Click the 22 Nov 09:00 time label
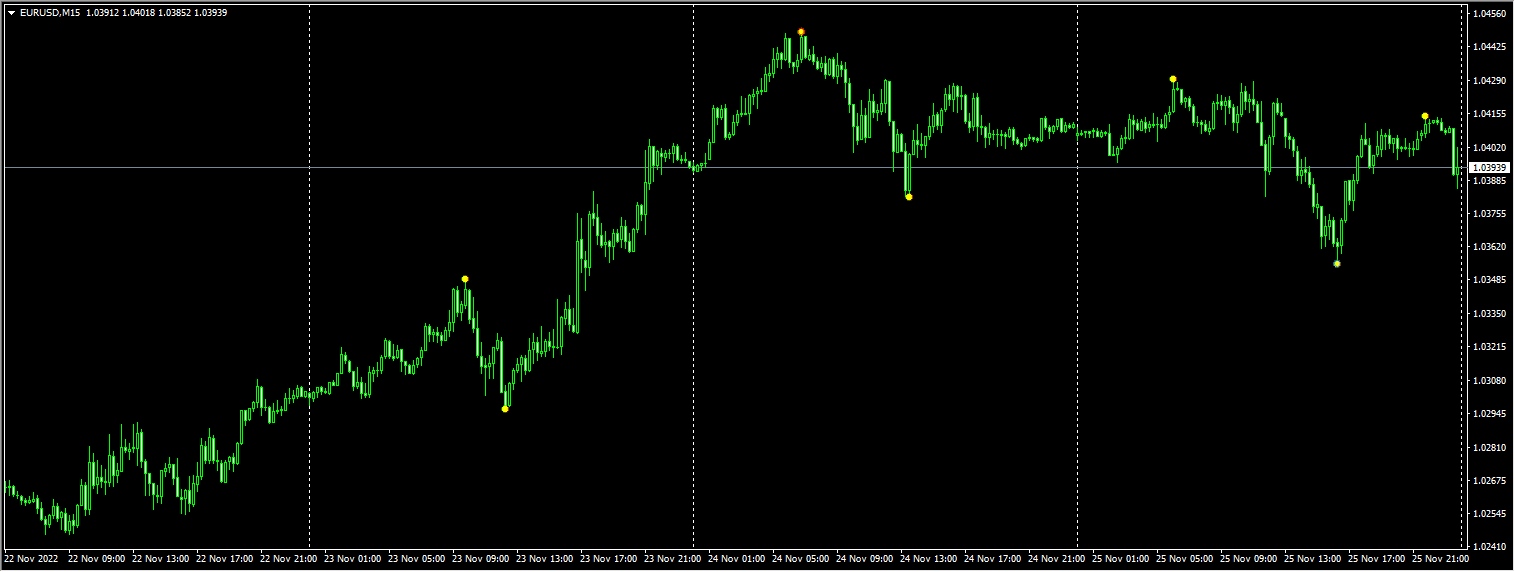 [x=97, y=559]
